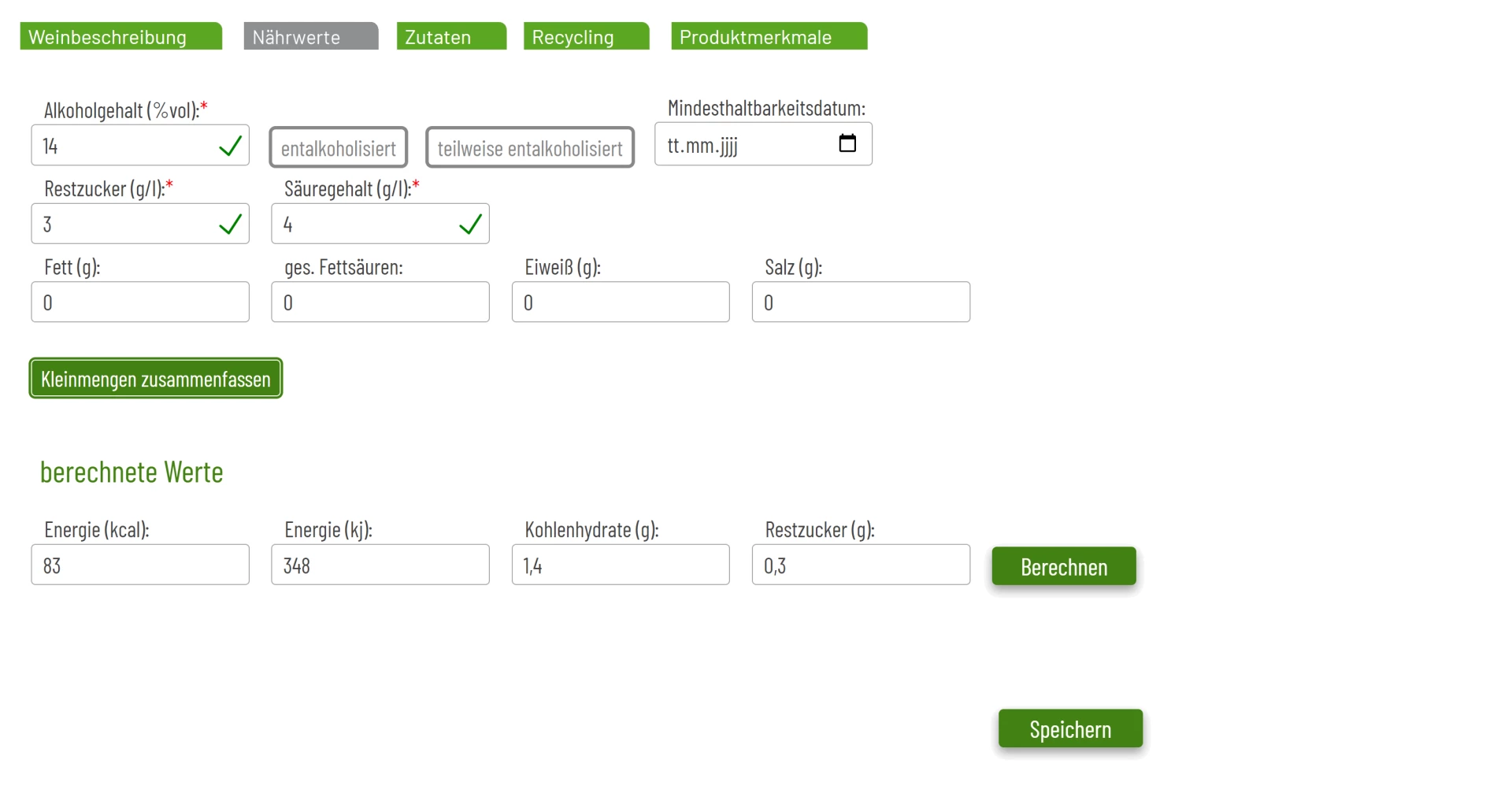Select the Salz (g) field
The width and height of the screenshot is (1512, 808).
pos(861,302)
